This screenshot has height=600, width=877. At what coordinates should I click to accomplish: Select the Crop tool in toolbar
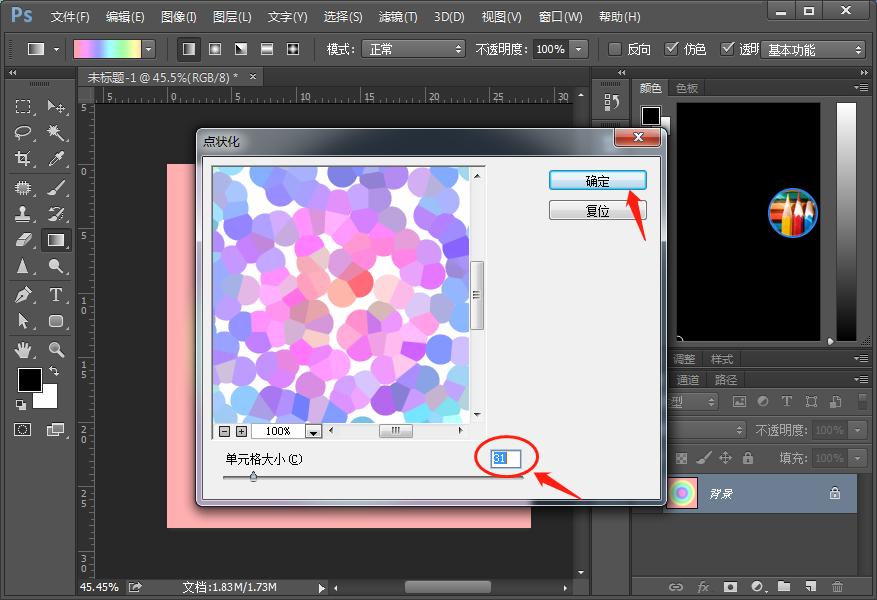click(24, 159)
